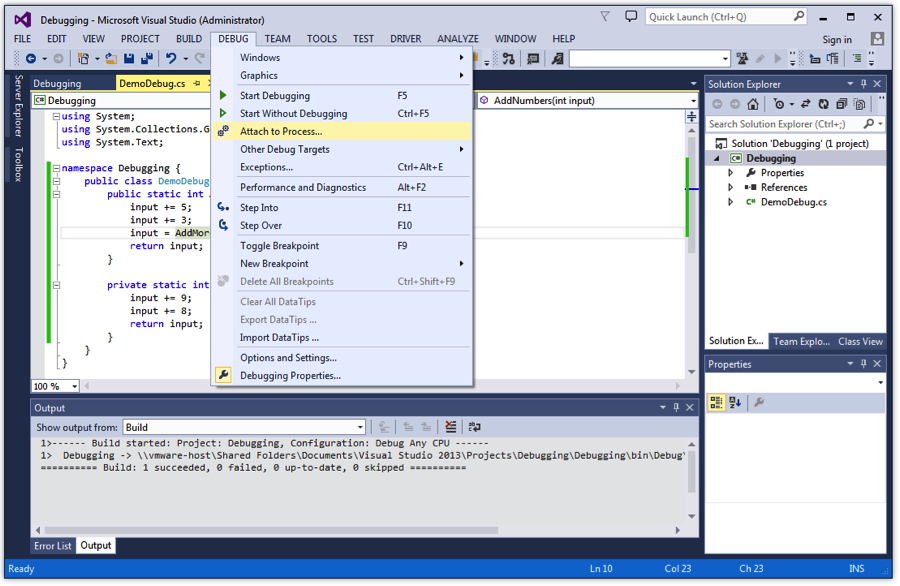Viewport: 900px width, 586px height.
Task: Click Collapse All icon in Solution Explorer
Action: pos(841,104)
